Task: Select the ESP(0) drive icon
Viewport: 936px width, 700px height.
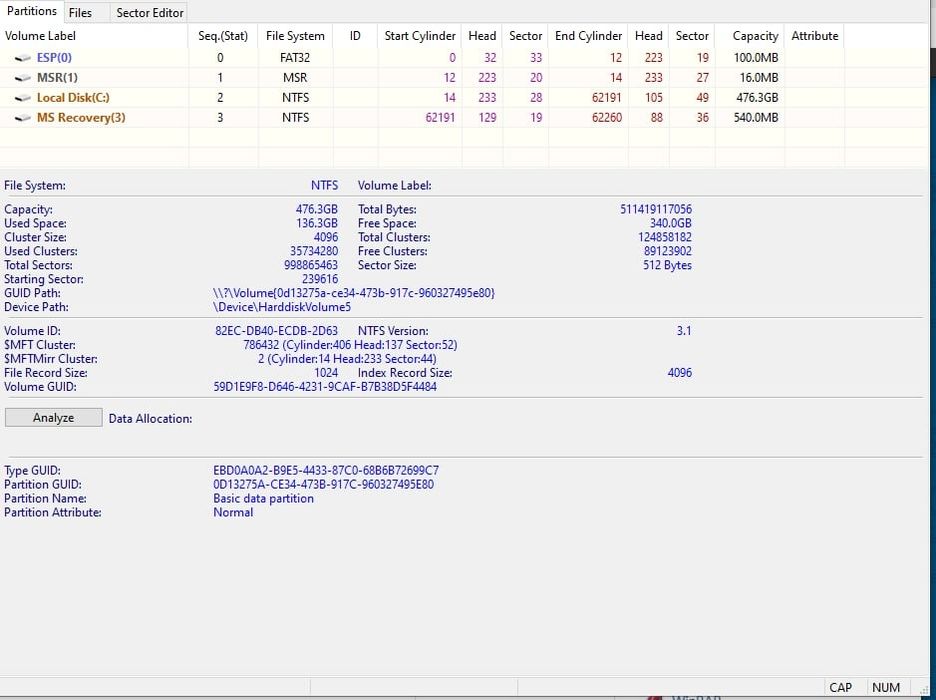Action: point(23,58)
